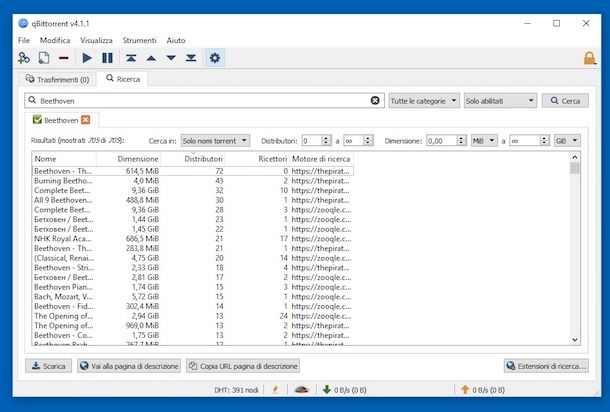This screenshot has width=610, height=412.
Task: Click the connection status icon in status bar
Action: pyautogui.click(x=275, y=389)
